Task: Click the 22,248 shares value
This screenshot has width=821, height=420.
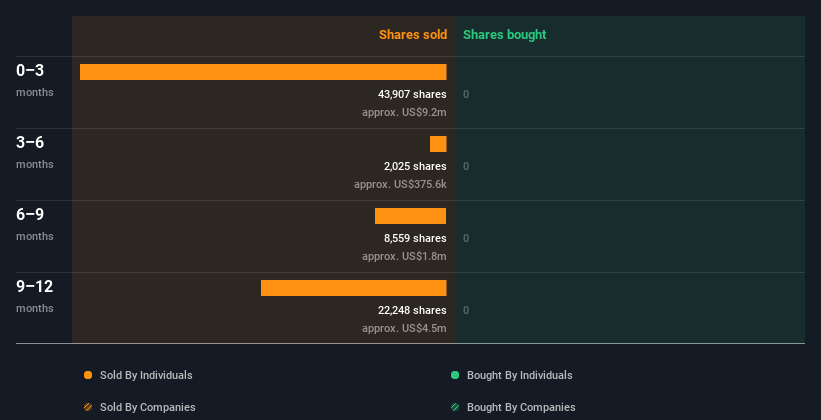Action: (412, 311)
